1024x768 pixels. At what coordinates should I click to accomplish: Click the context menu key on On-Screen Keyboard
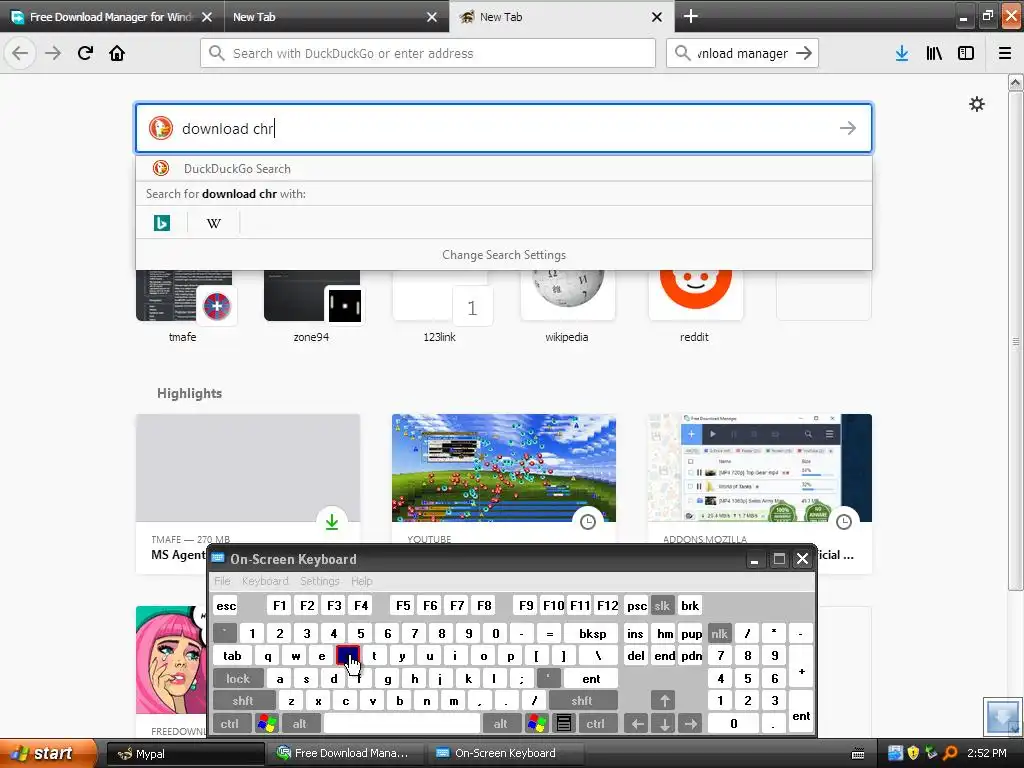(x=564, y=723)
